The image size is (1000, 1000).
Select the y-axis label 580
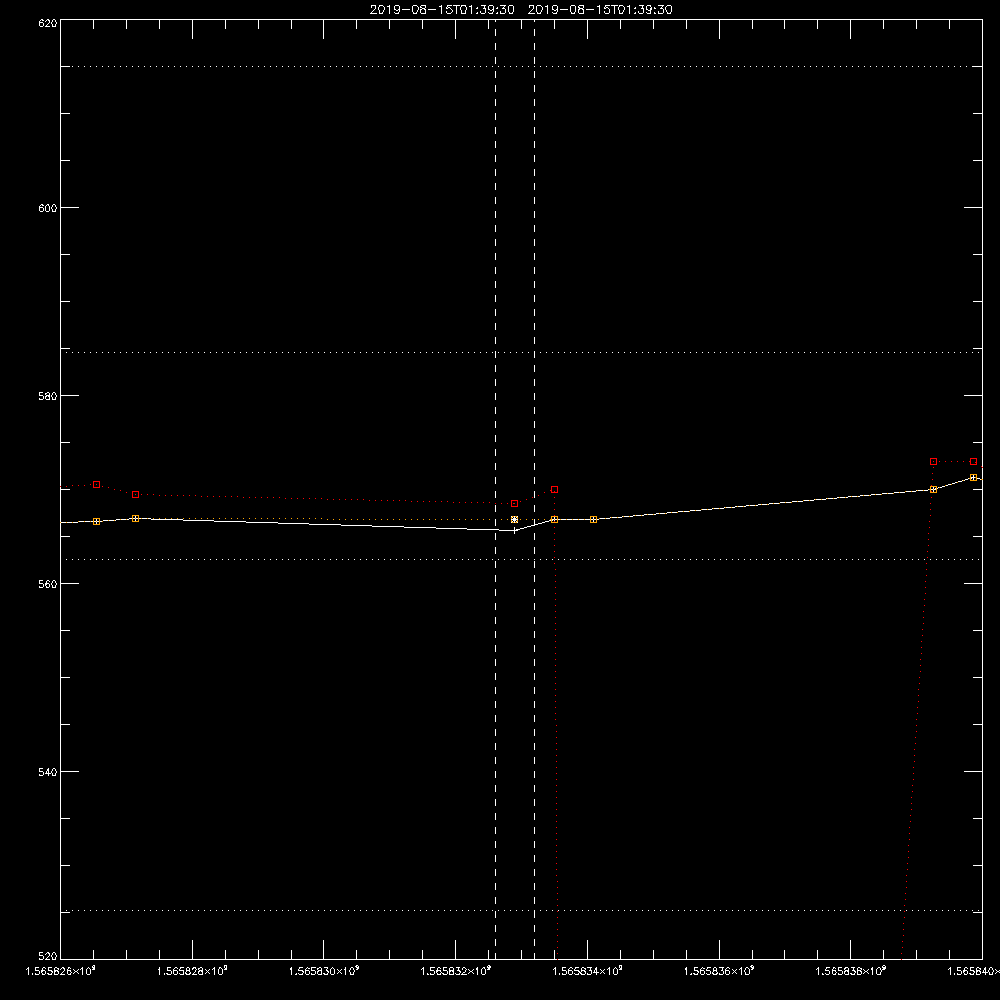48,396
